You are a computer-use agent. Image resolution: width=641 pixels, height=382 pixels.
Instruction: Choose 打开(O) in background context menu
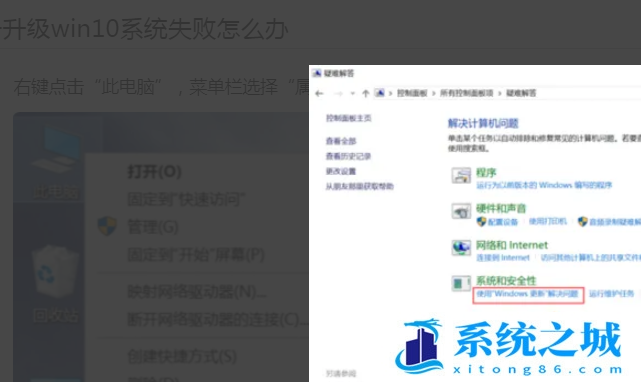coord(155,172)
